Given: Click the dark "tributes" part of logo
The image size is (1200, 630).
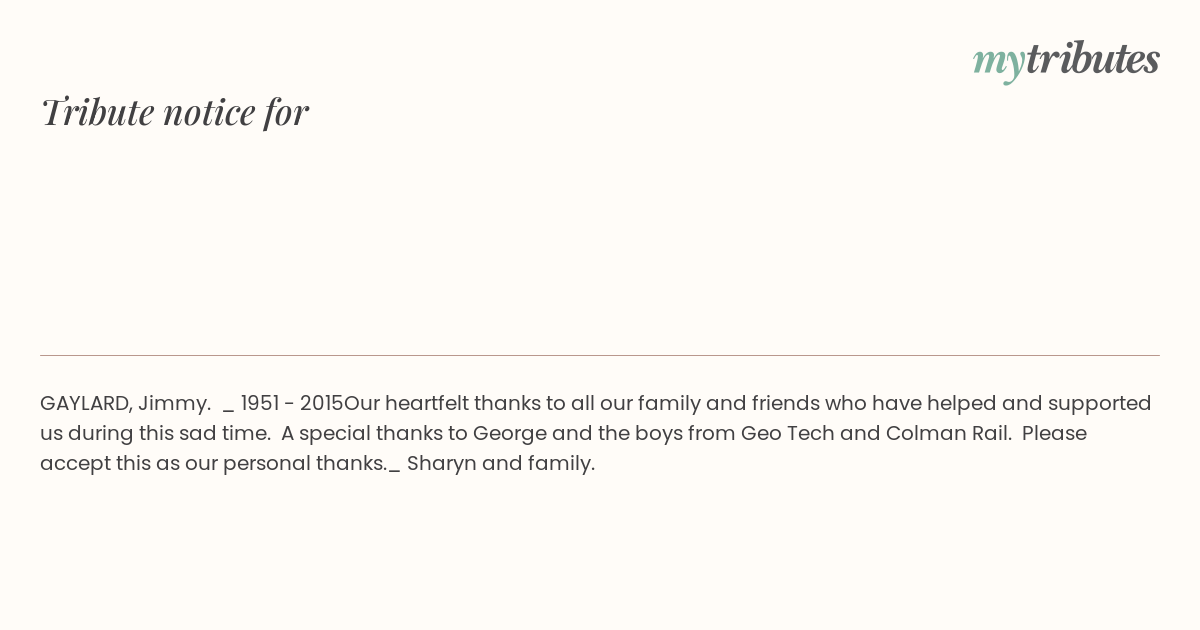Looking at the screenshot, I should point(1092,58).
